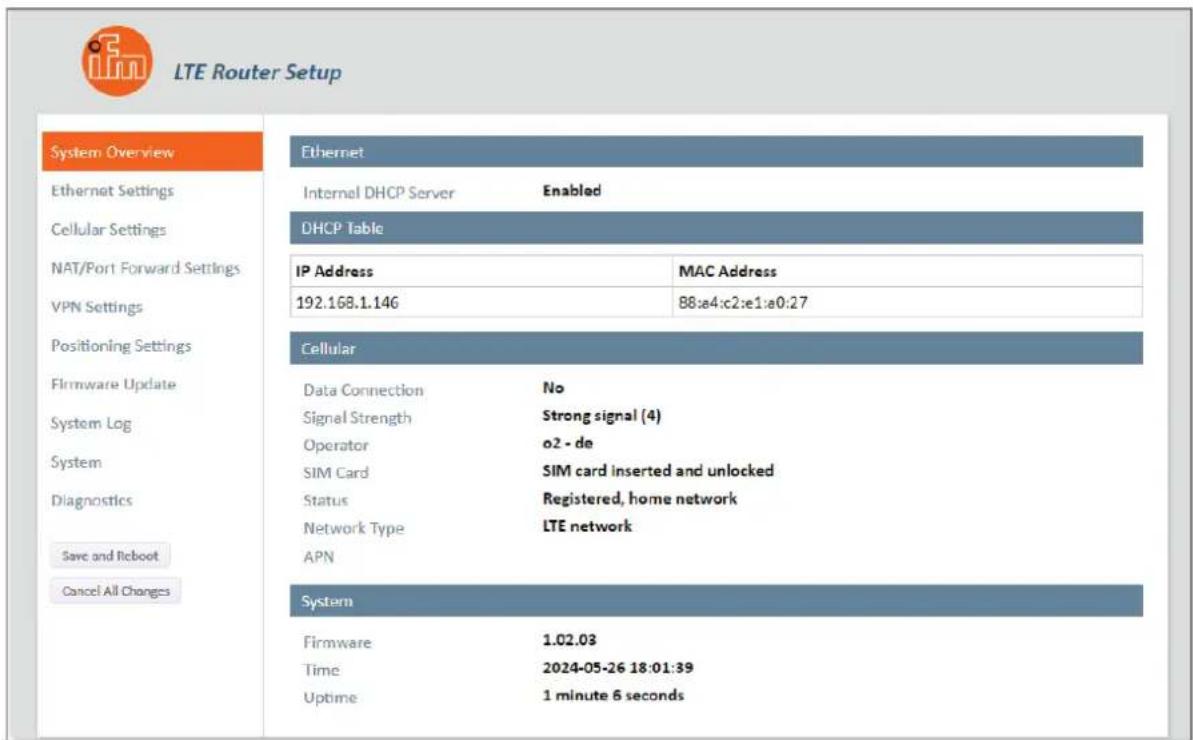Screen dimensions: 1193x740
Task: Click the LTE Router Setup title
Action: (258, 72)
